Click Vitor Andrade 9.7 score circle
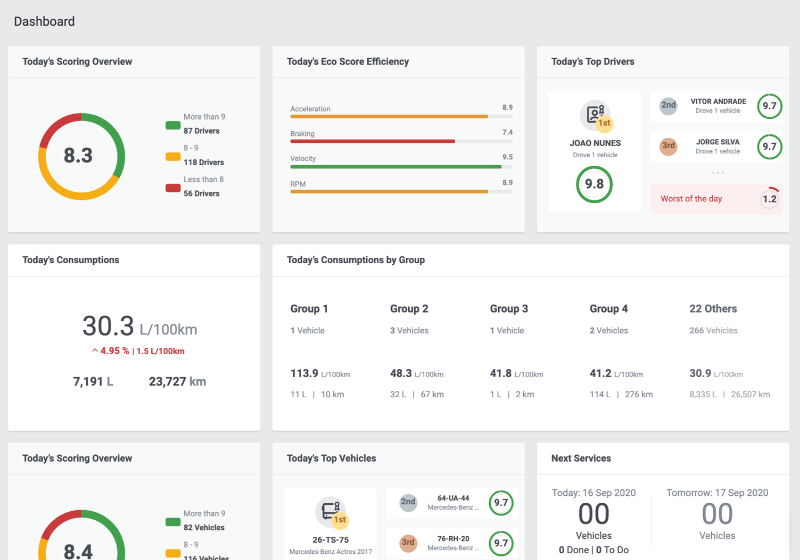800x560 pixels. [x=769, y=106]
